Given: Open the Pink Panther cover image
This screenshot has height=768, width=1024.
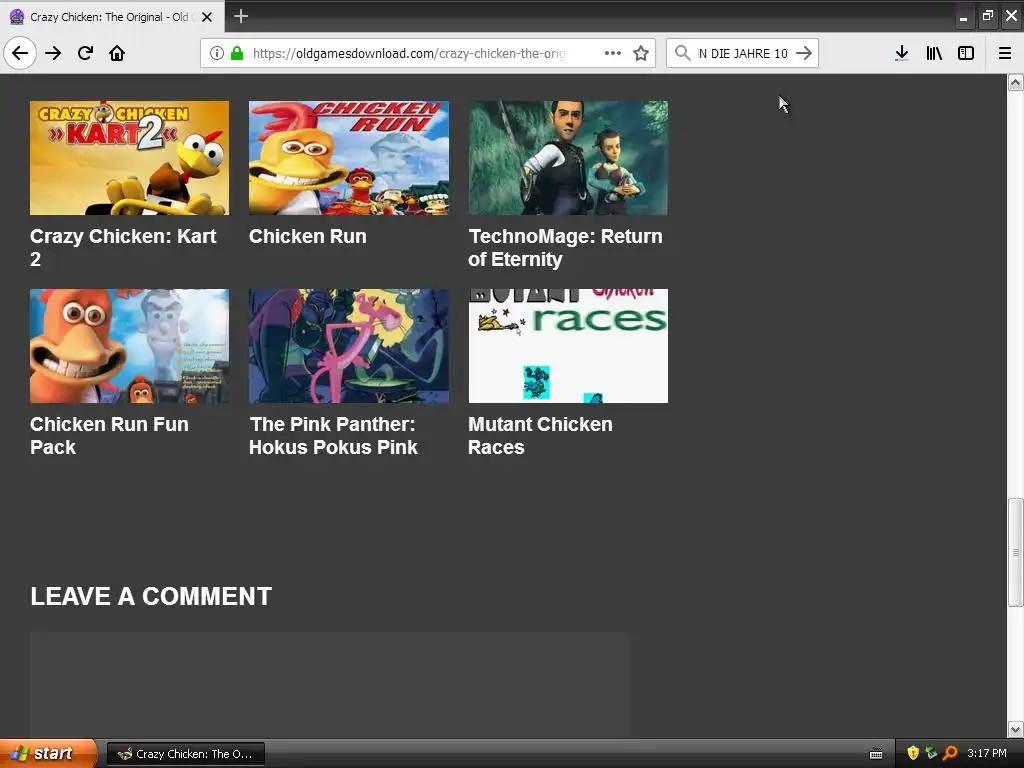Looking at the screenshot, I should [x=349, y=345].
